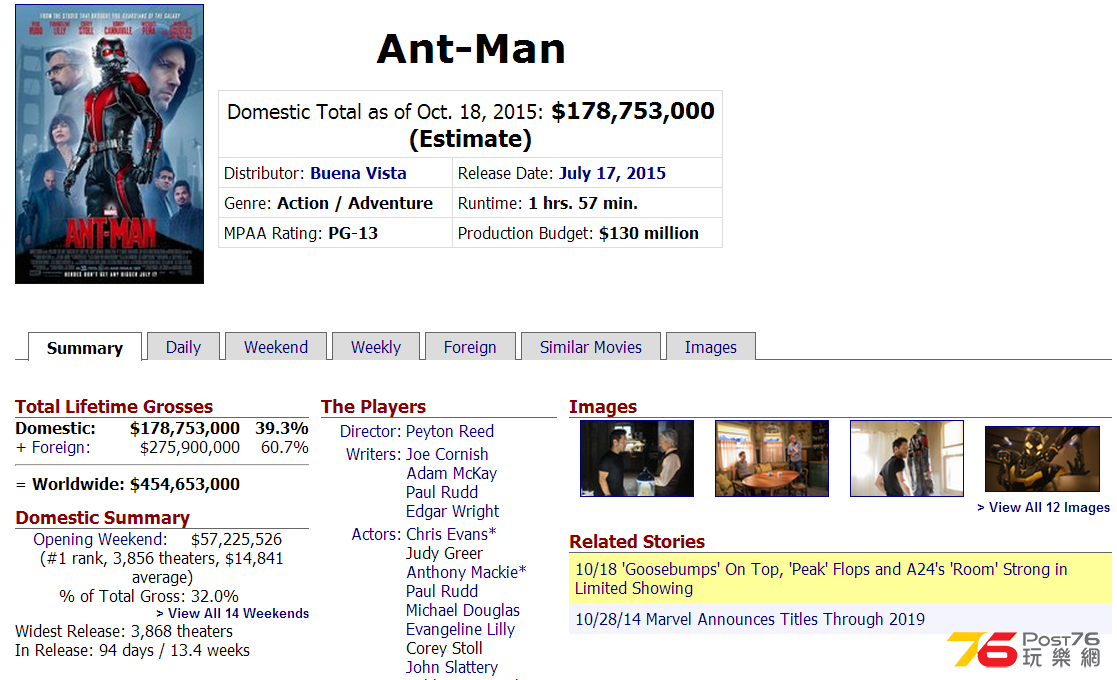1117x680 pixels.
Task: Open the July 17, 2015 release date link
Action: pos(613,173)
